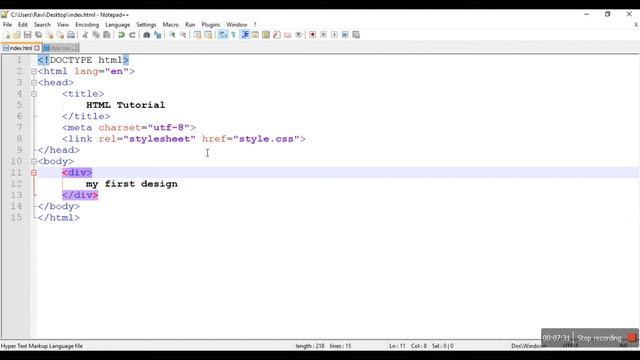Open the ? help menu
Screen dimensions: 640x360
click(255, 25)
